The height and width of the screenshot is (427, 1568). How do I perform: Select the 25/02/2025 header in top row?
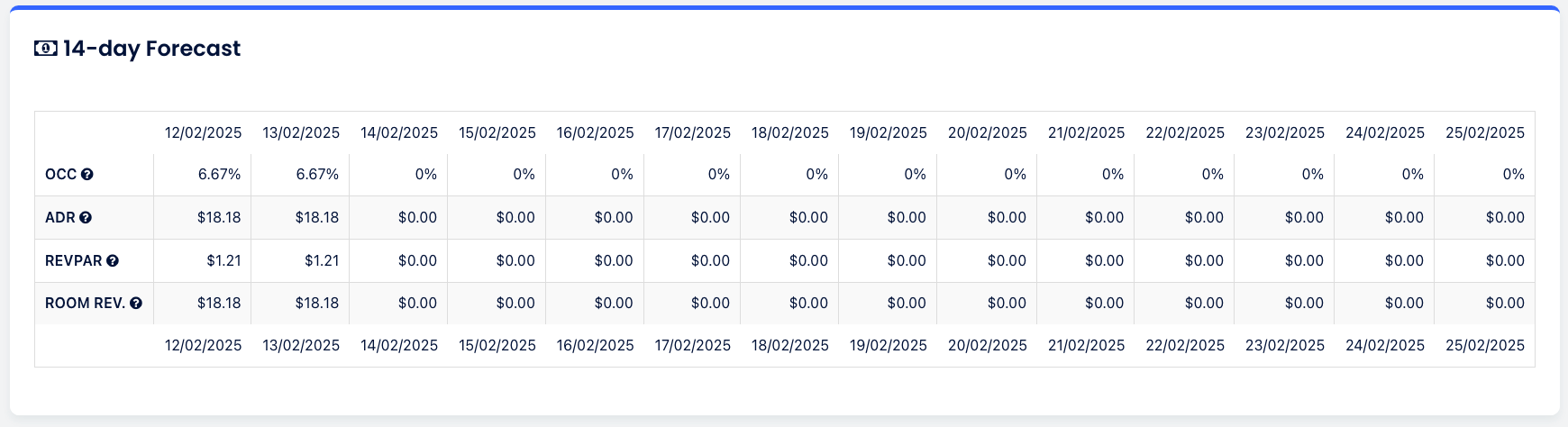coord(1485,133)
